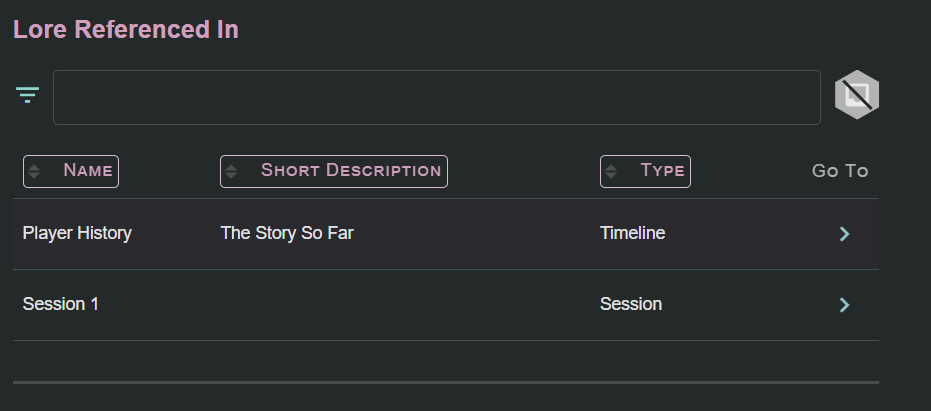Sort entries by the Type label
This screenshot has height=411, width=931.
pyautogui.click(x=662, y=171)
